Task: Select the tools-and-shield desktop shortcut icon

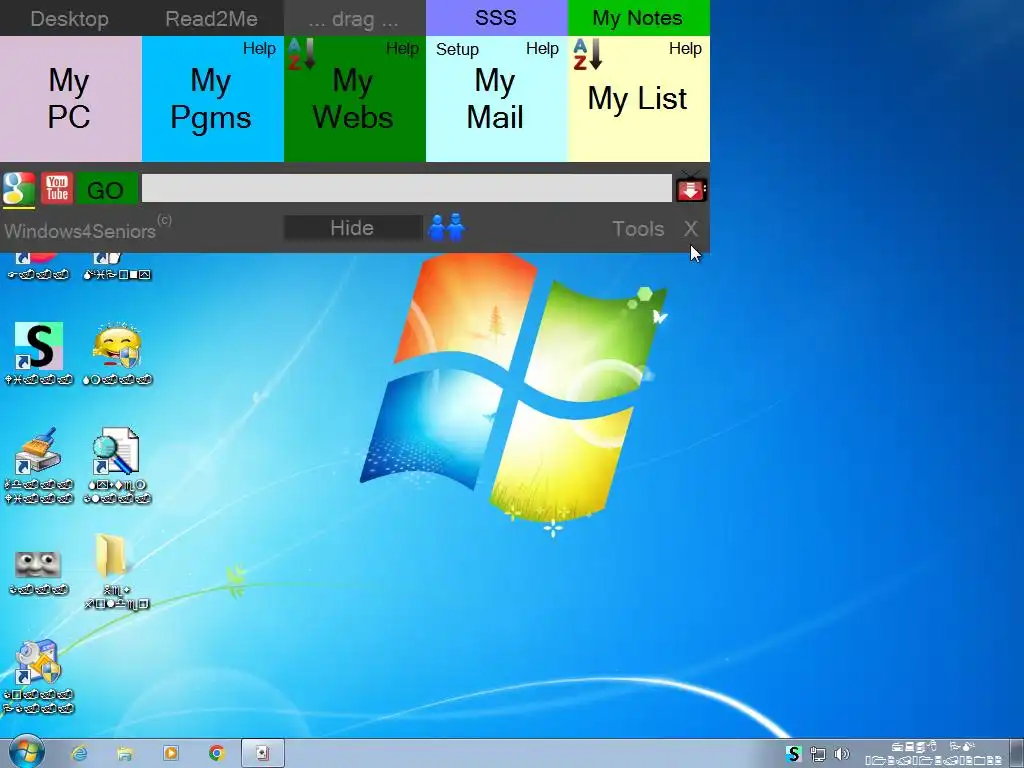Action: tap(38, 662)
